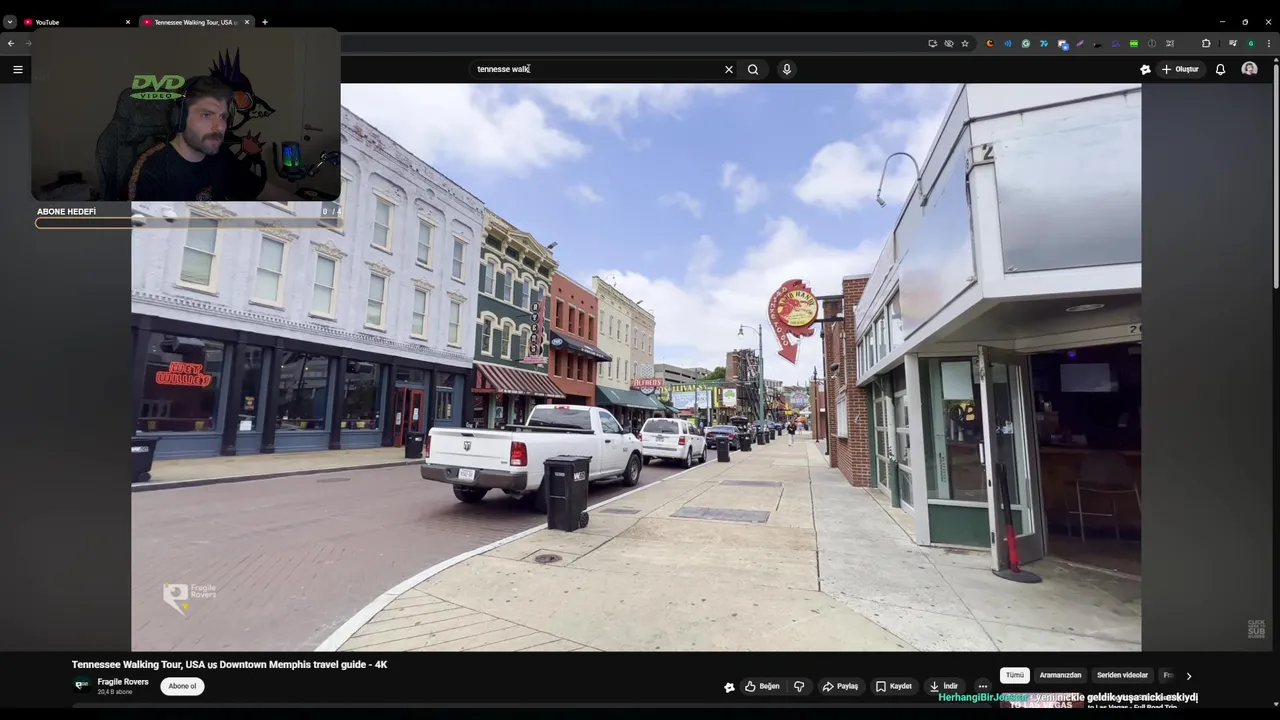Close the YouTube browser tab

(128, 22)
